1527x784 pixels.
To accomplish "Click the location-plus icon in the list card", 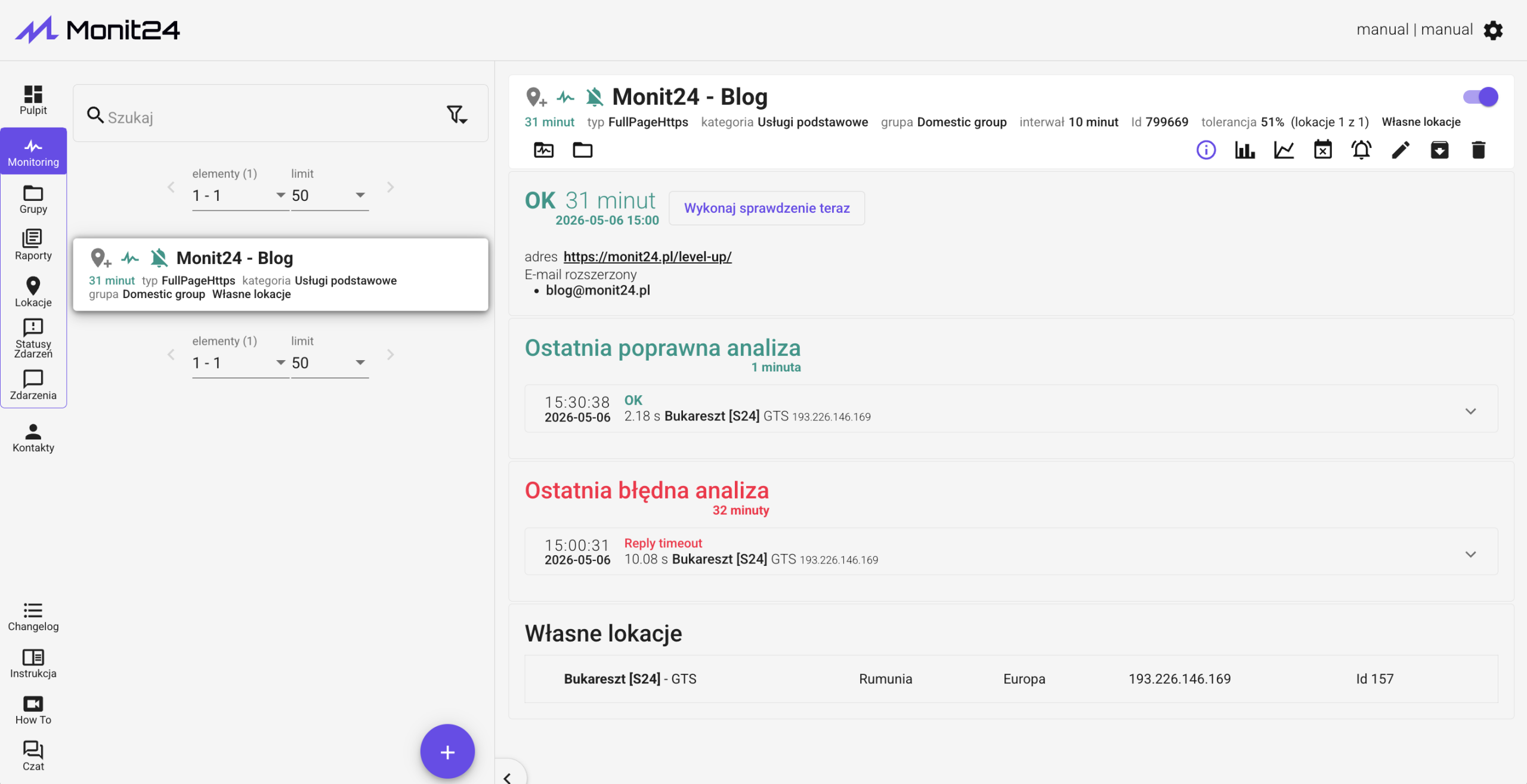I will (100, 258).
